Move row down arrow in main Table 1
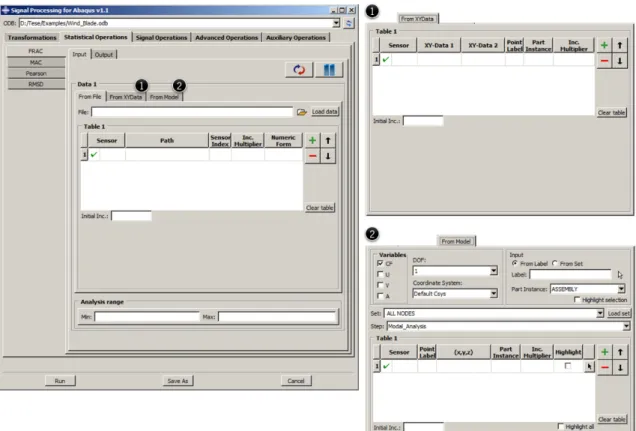The height and width of the screenshot is (431, 636). pos(328,156)
